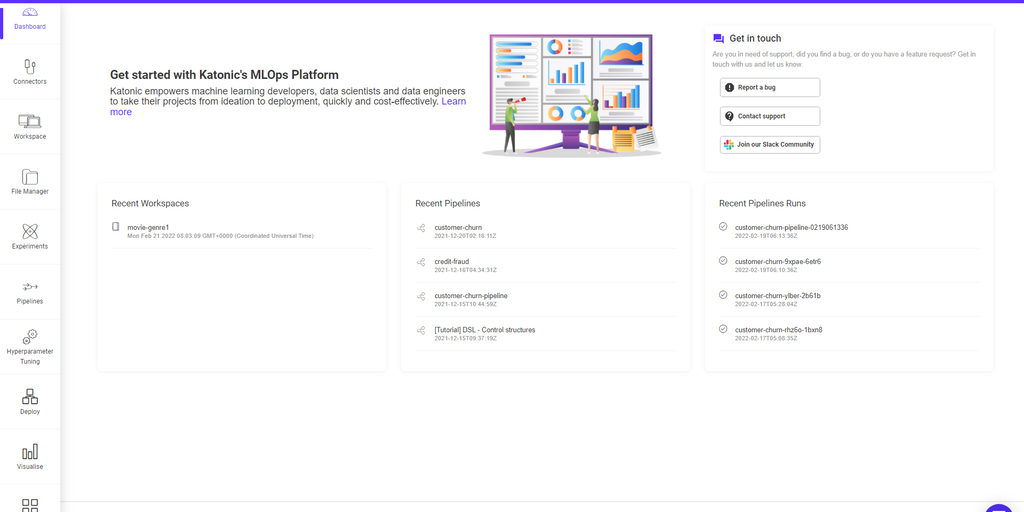Open run customer-churn-ylber-2b61b
Screen dimensions: 1024x512
tap(778, 295)
